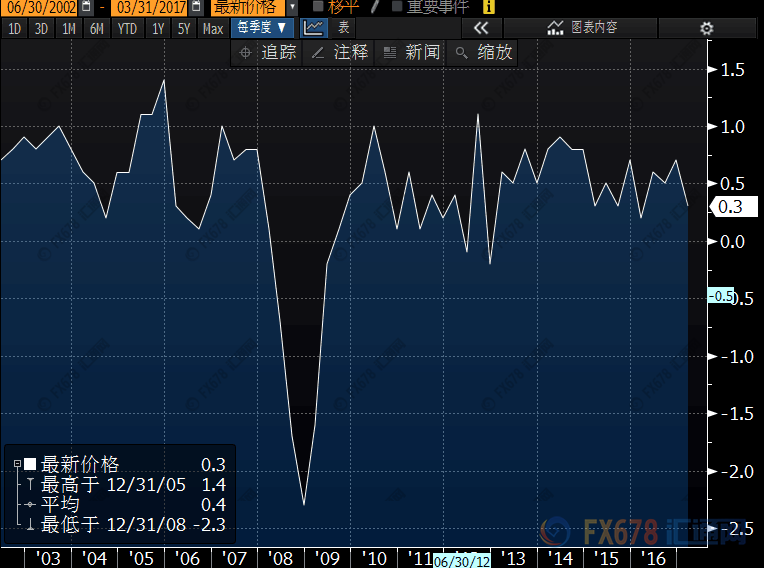Enable the 重要事件 key events checkbox
This screenshot has width=764, height=568.
click(x=397, y=6)
